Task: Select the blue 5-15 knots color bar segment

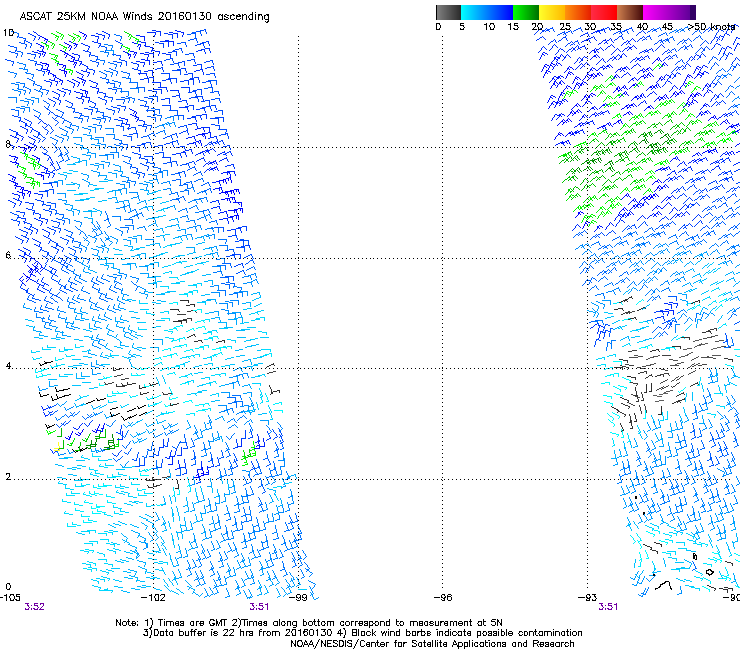Action: tap(487, 12)
